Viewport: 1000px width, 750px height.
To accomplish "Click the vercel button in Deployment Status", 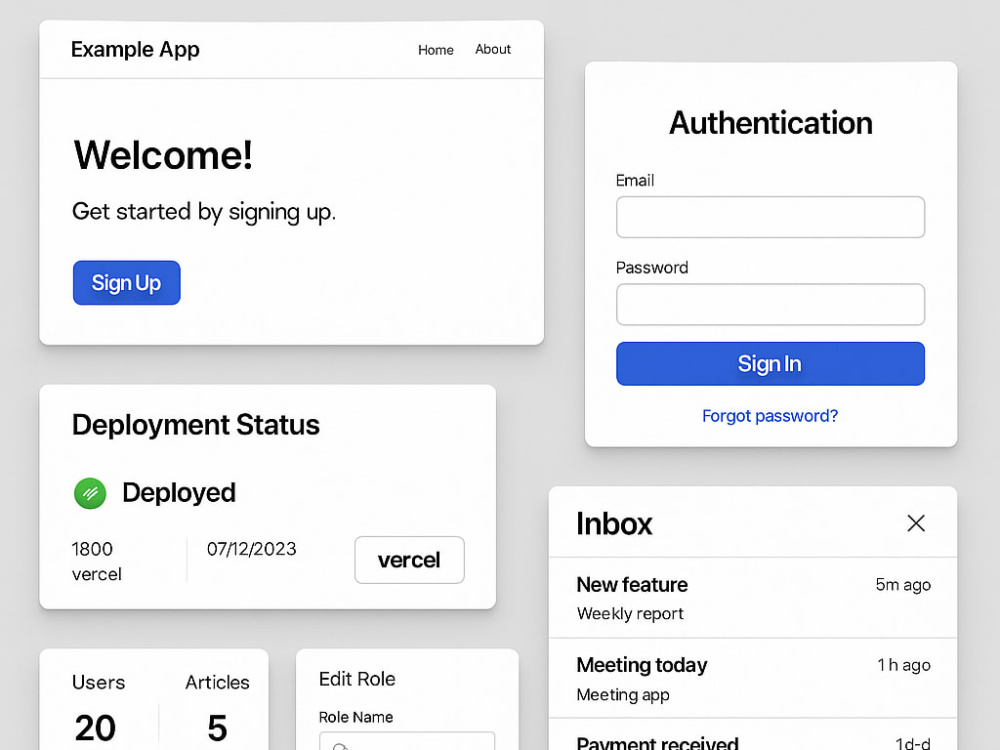I will 409,560.
